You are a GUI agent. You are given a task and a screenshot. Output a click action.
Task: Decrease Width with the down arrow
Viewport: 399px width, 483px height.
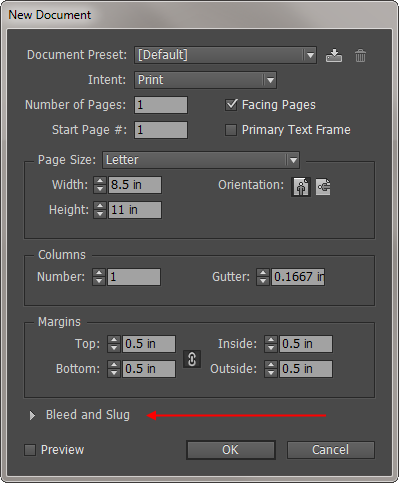point(100,189)
